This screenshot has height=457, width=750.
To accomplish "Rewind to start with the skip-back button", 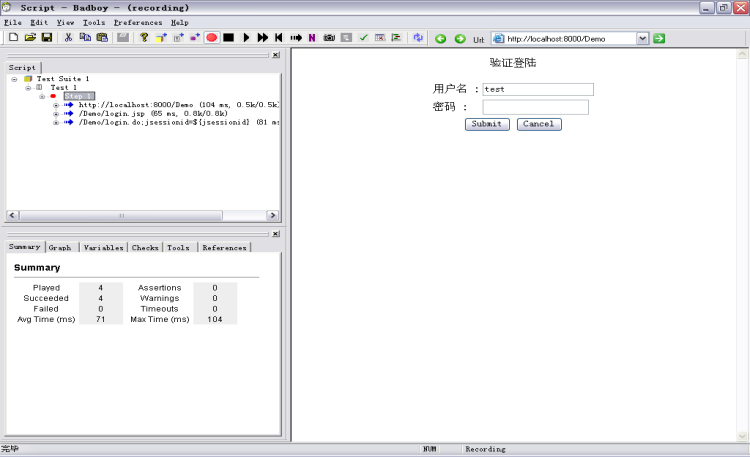I will tap(279, 37).
